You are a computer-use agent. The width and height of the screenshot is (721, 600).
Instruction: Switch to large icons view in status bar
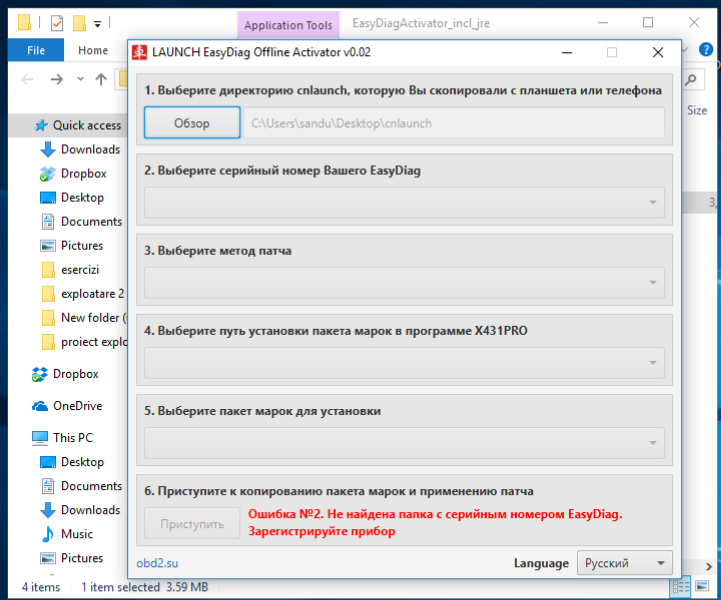[703, 587]
